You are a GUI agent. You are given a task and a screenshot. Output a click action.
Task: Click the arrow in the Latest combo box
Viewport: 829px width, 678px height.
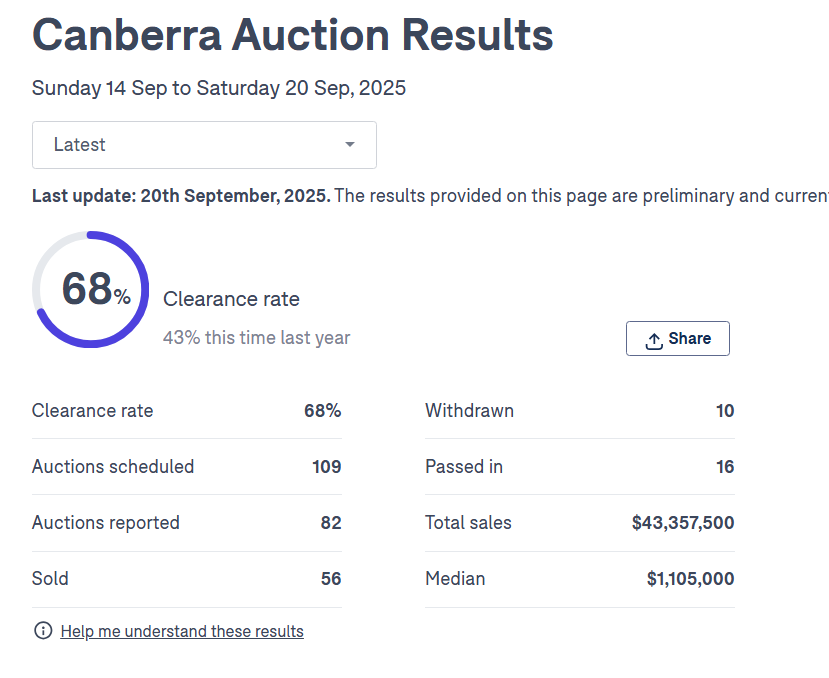[x=350, y=145]
